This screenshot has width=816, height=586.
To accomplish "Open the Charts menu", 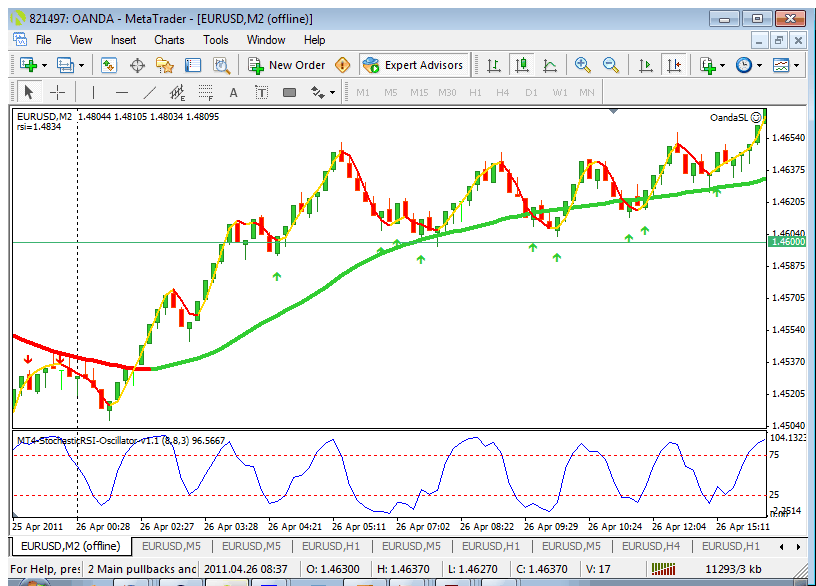I will point(169,40).
